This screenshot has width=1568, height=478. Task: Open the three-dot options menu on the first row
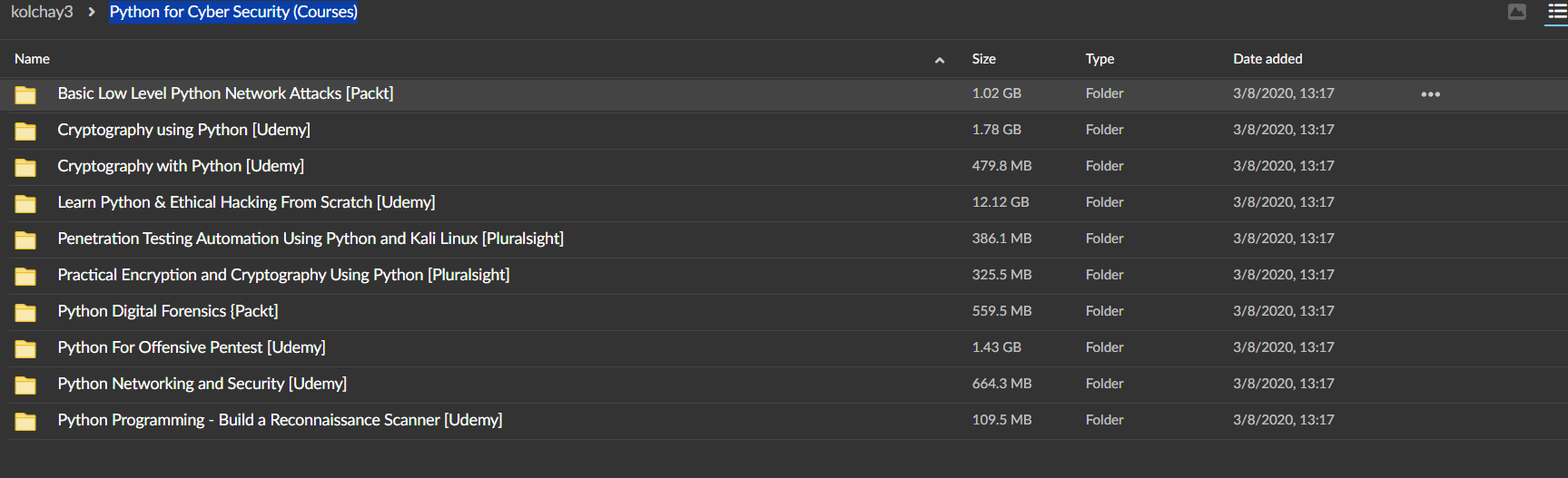tap(1431, 94)
